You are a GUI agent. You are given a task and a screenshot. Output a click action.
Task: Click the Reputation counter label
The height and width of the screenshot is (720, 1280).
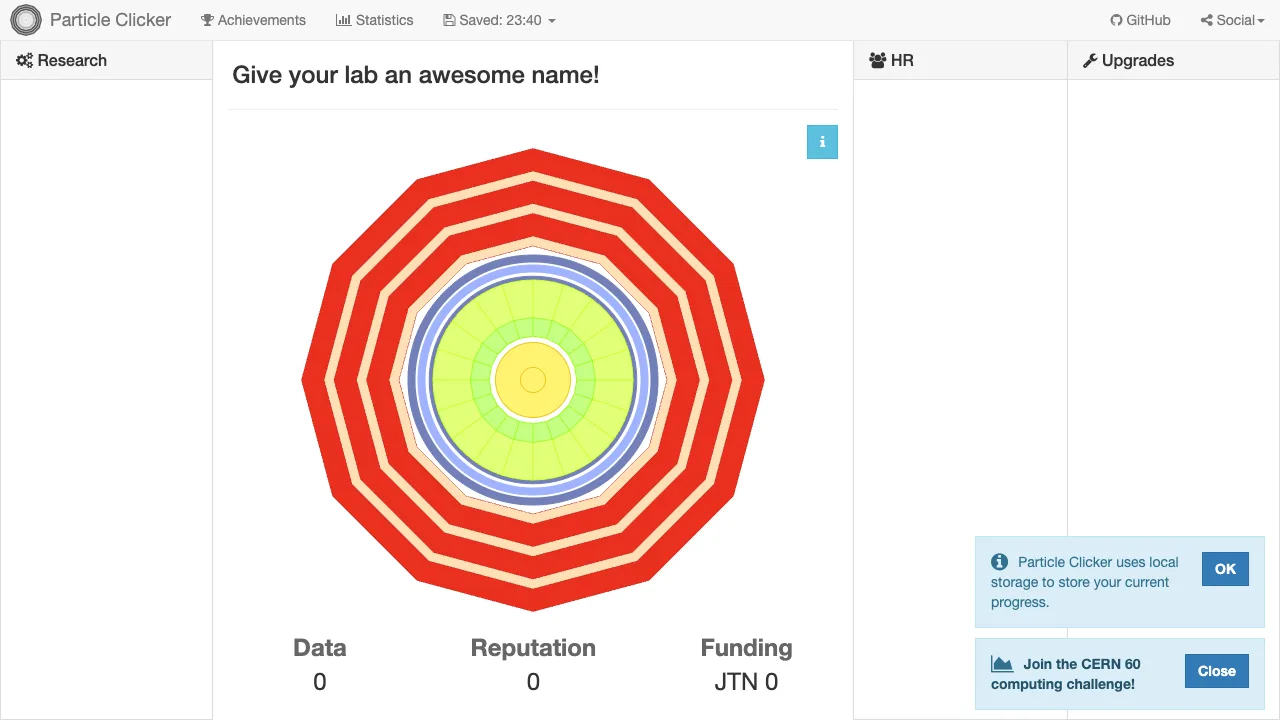(533, 648)
